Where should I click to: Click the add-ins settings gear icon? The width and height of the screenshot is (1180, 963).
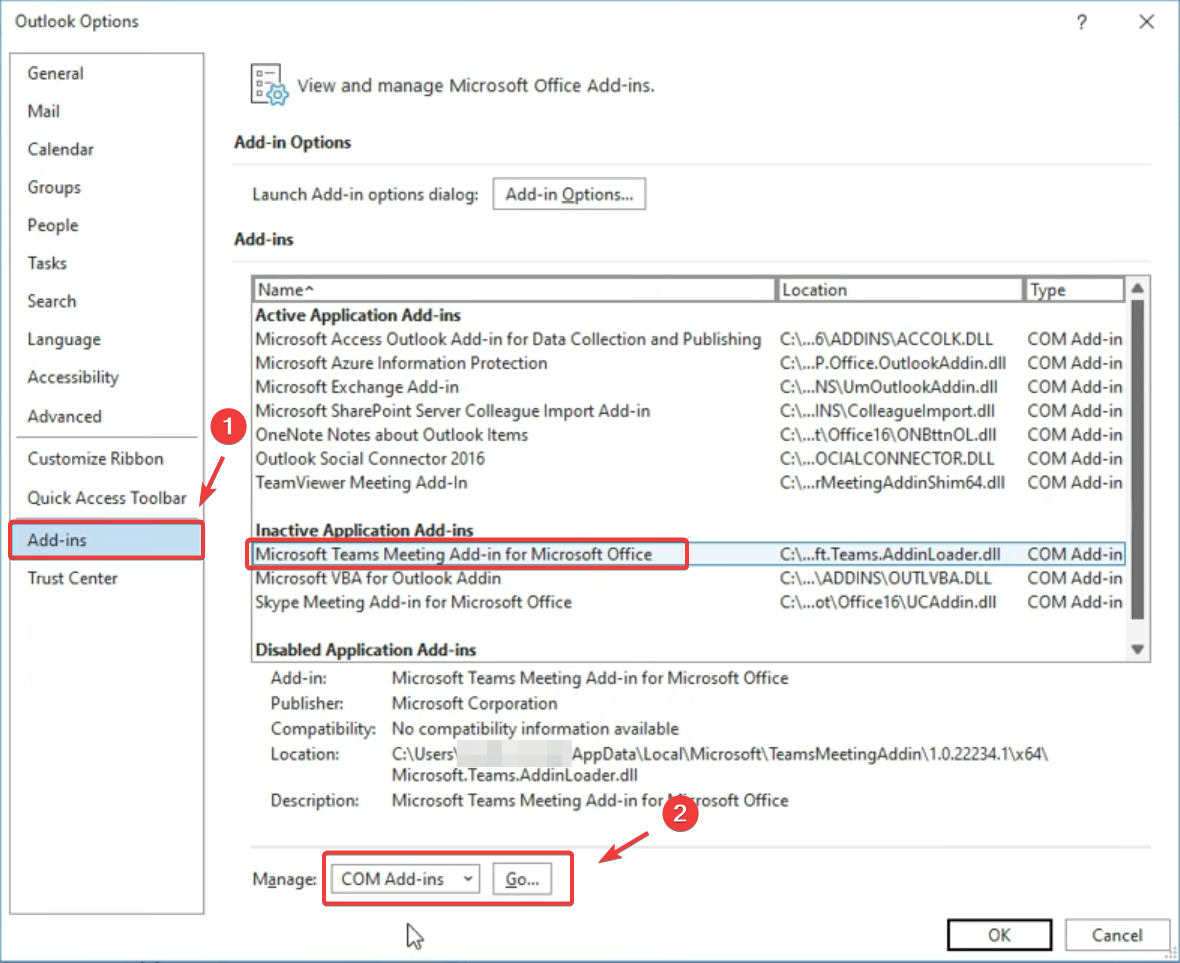coord(269,85)
